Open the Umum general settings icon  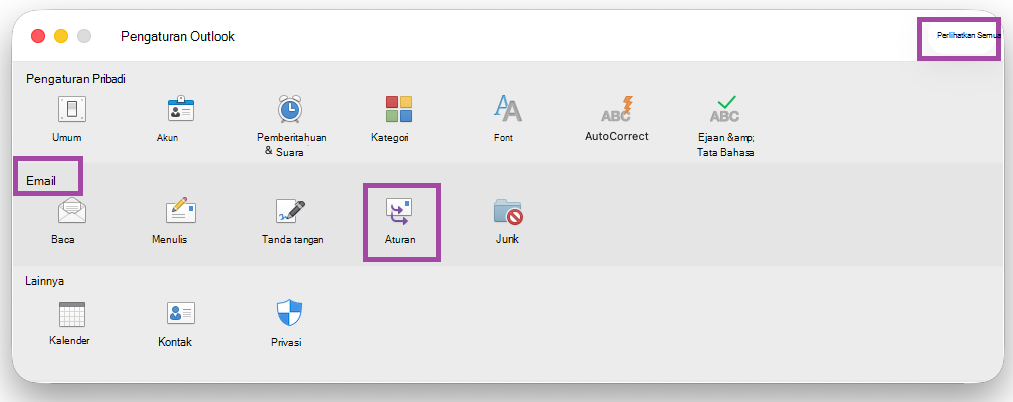pyautogui.click(x=72, y=109)
